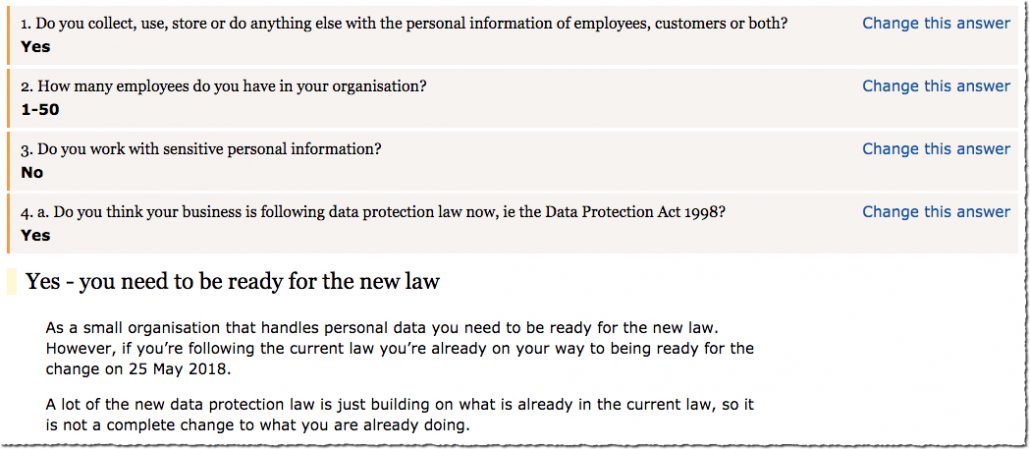
Task: Click question 1 text about collecting personal information
Action: (x=404, y=24)
